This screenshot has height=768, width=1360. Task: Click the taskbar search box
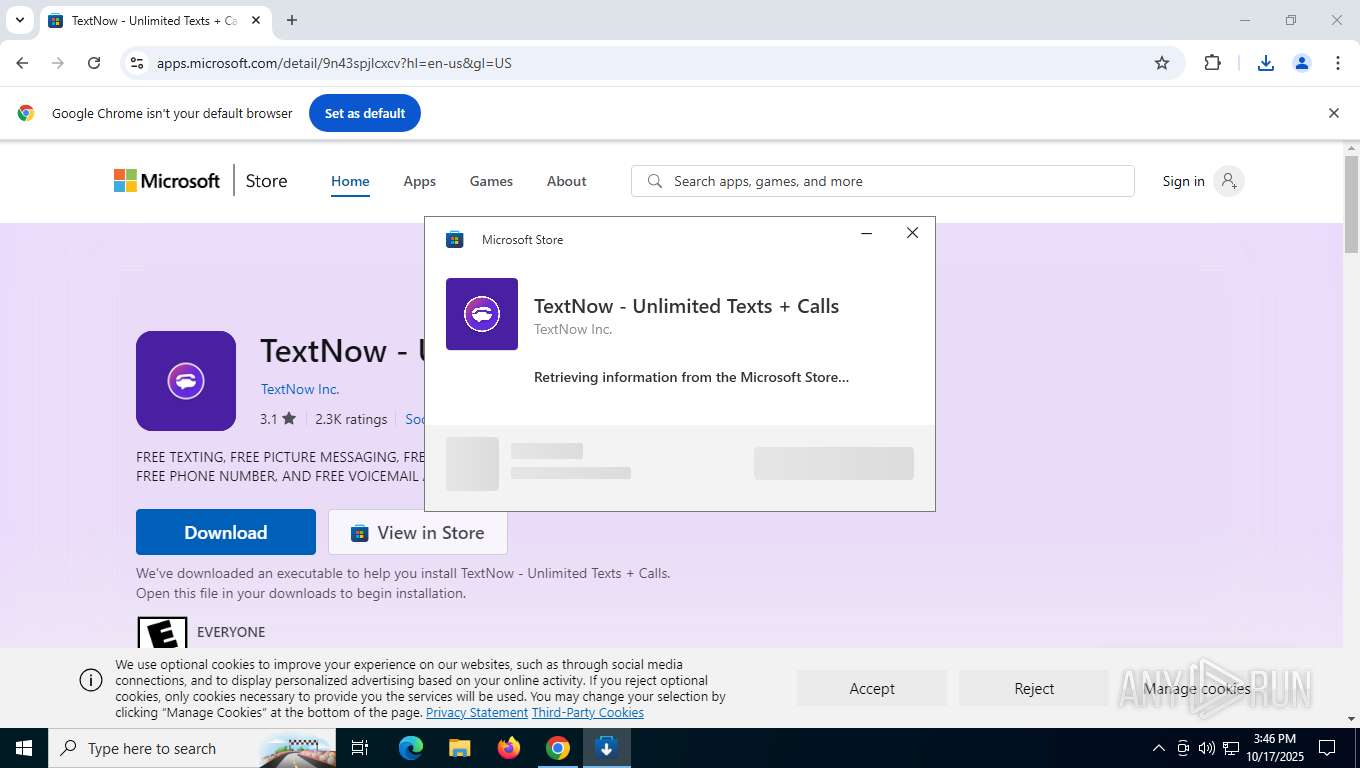coord(192,748)
